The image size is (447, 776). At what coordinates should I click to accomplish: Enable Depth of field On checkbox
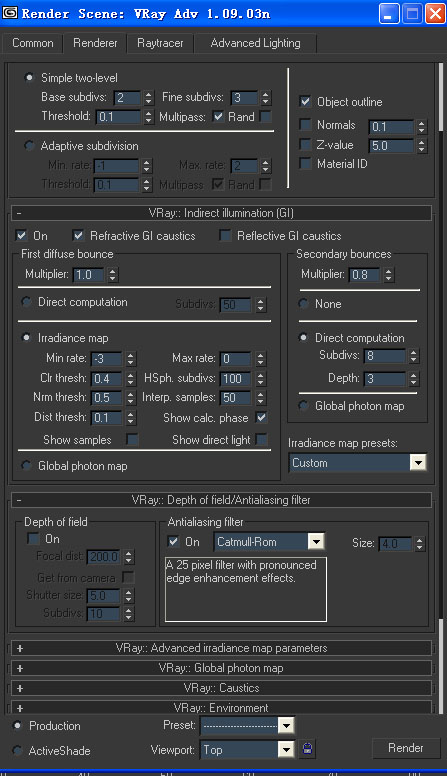pos(33,538)
